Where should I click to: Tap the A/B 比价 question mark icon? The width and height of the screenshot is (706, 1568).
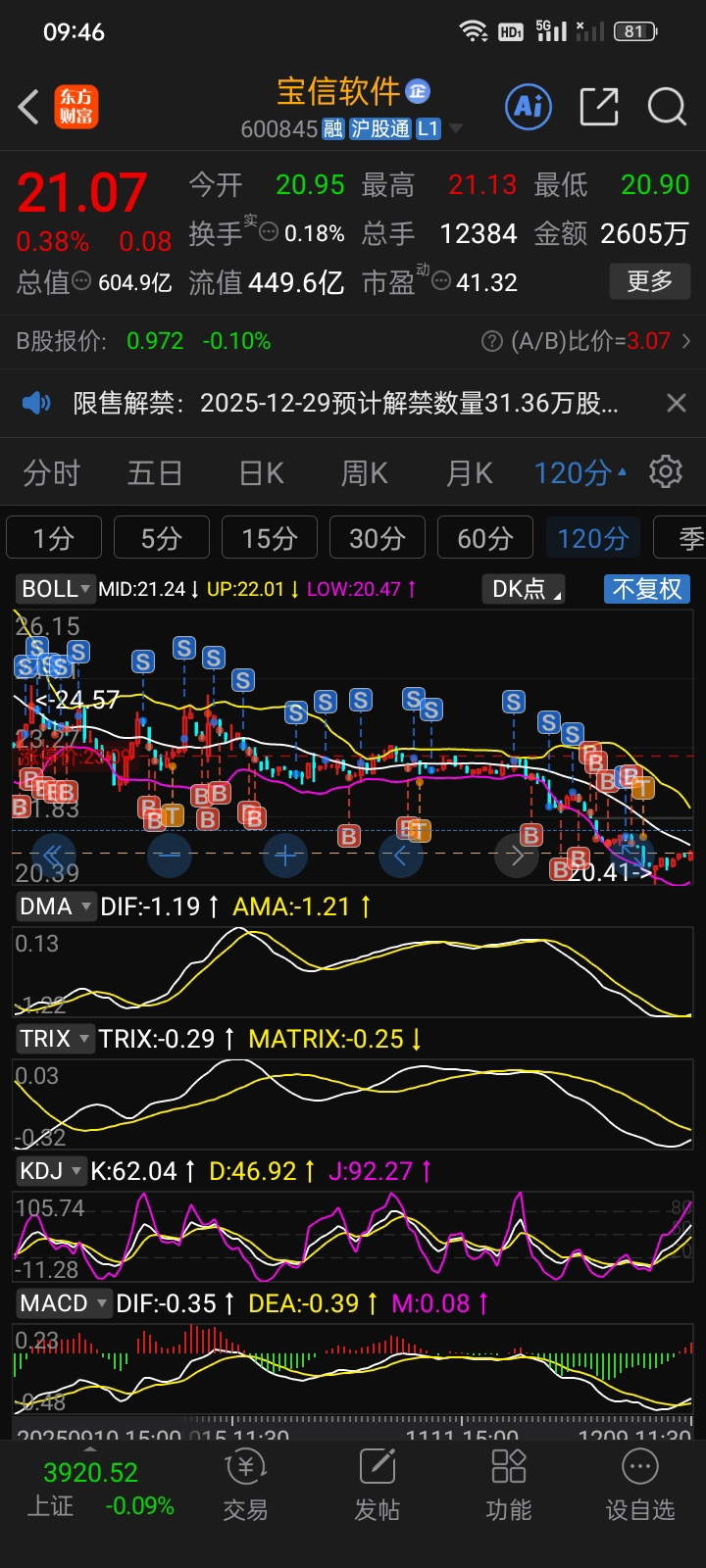tap(492, 341)
